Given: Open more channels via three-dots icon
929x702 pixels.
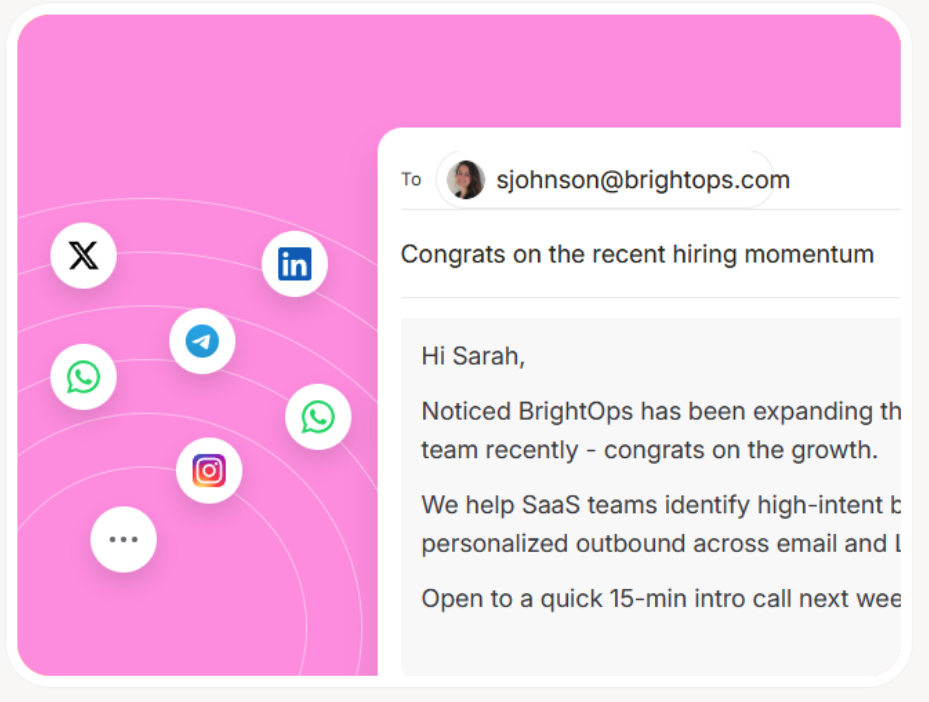Looking at the screenshot, I should point(123,539).
